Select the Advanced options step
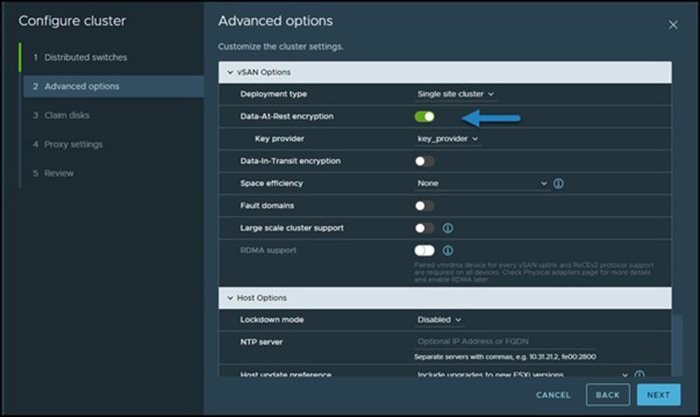The width and height of the screenshot is (700, 417). [x=82, y=86]
